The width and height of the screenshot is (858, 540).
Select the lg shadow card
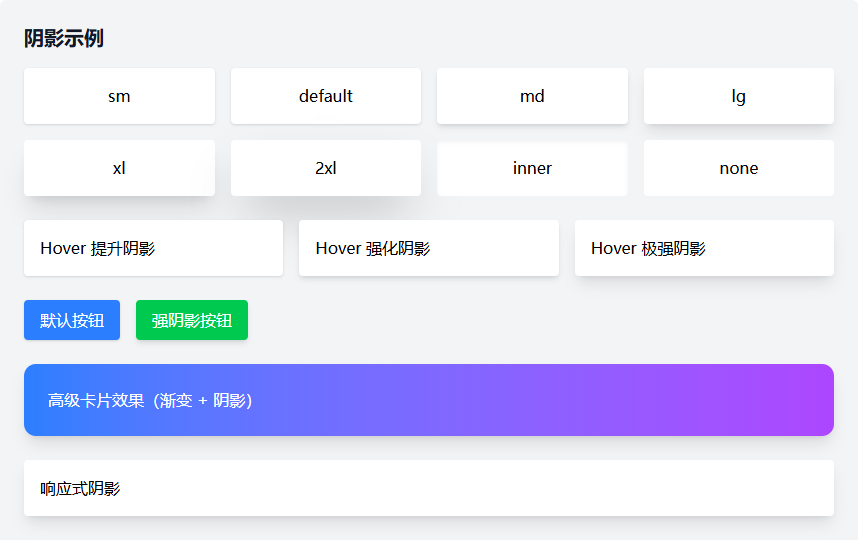click(x=738, y=96)
